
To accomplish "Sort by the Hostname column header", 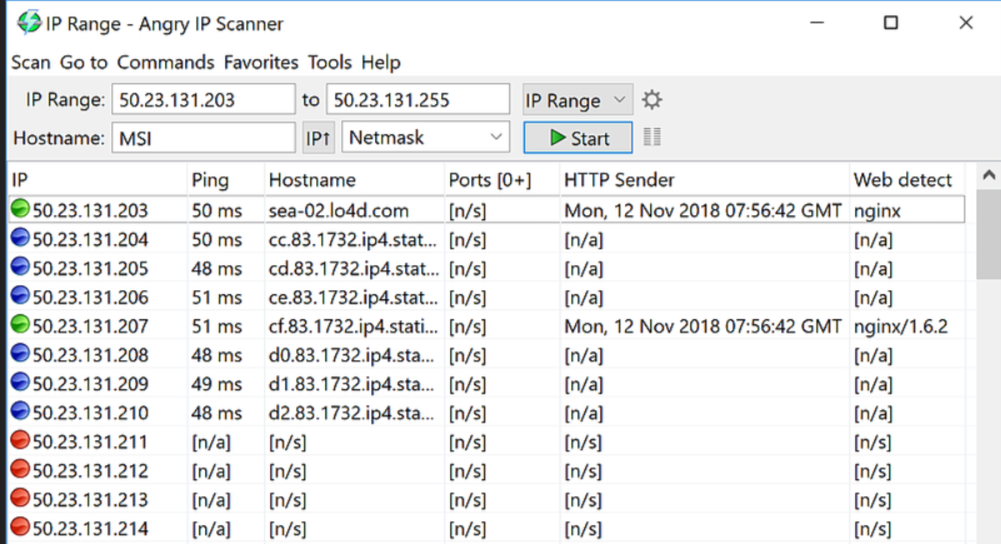I will pyautogui.click(x=354, y=180).
